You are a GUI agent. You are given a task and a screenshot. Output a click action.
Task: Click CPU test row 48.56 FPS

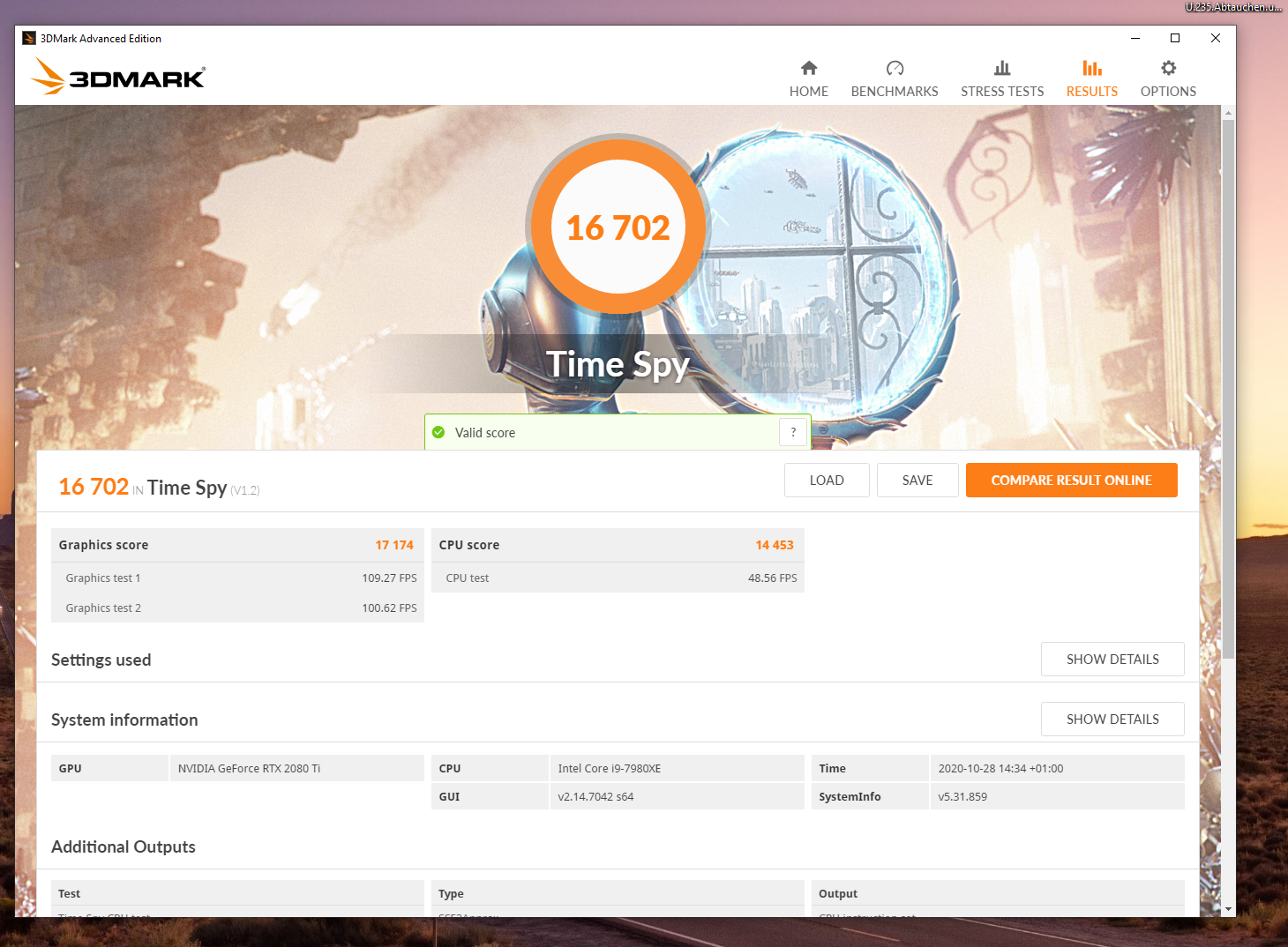618,578
